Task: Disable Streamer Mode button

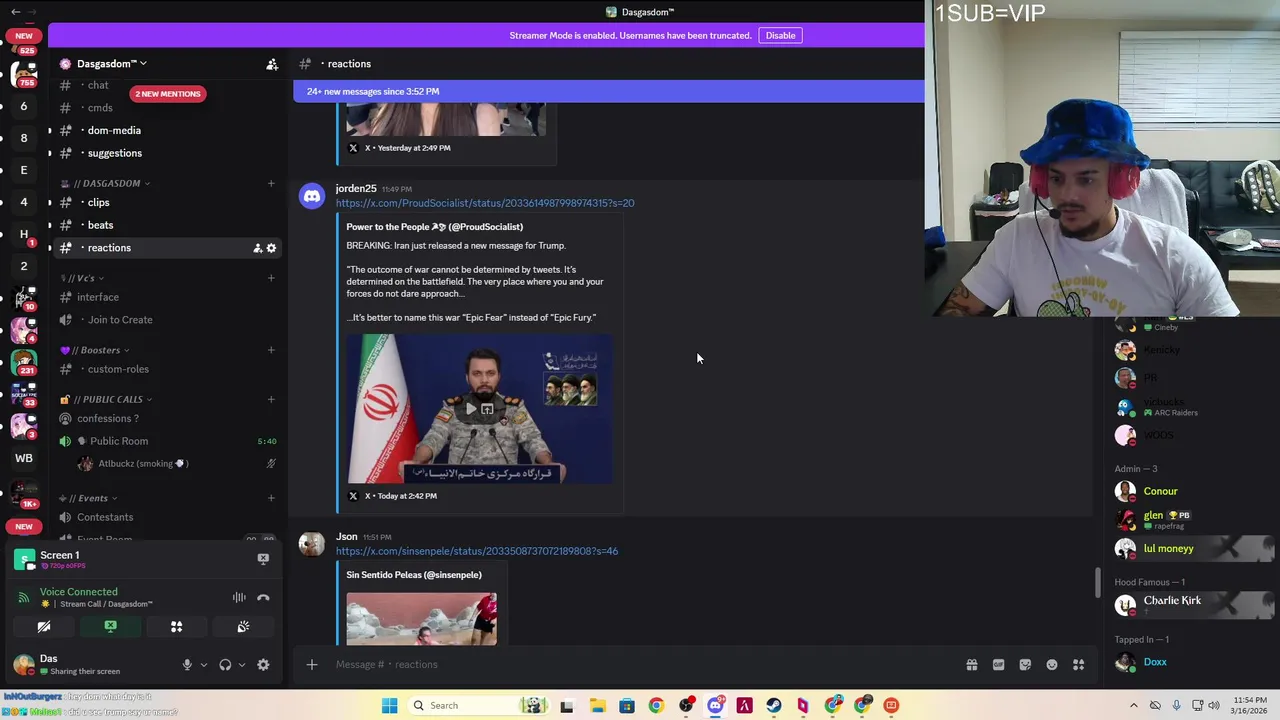Action: [x=780, y=36]
